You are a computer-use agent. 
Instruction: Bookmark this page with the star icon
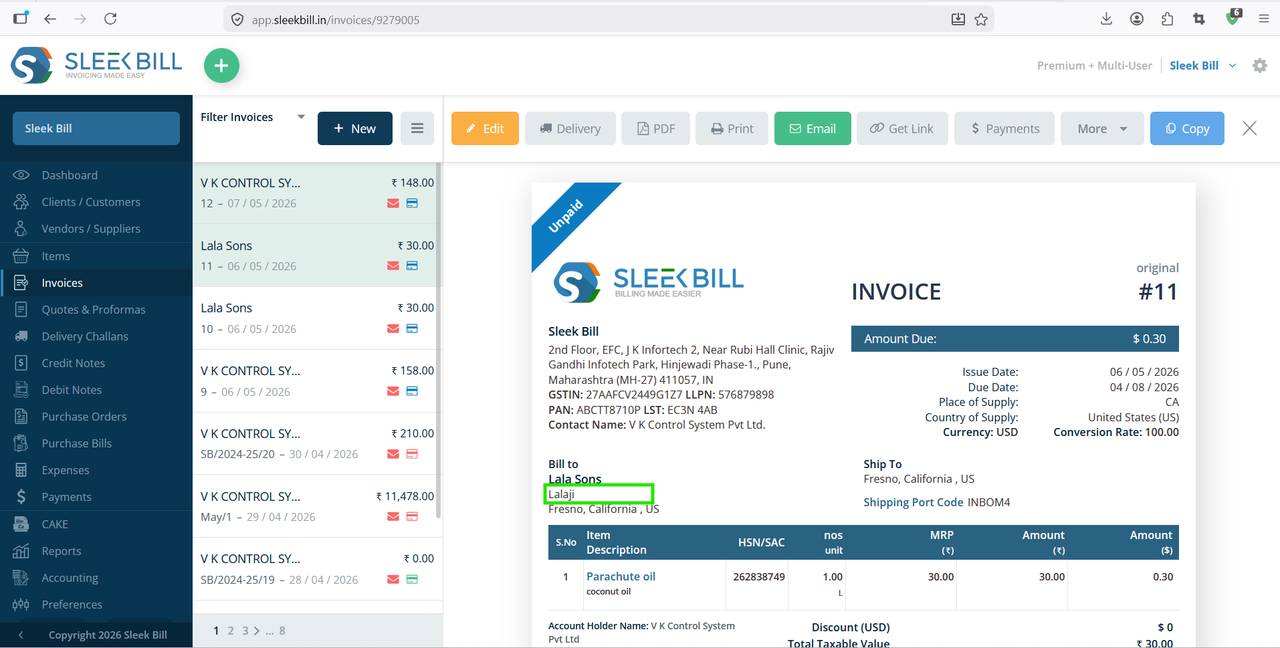click(981, 19)
